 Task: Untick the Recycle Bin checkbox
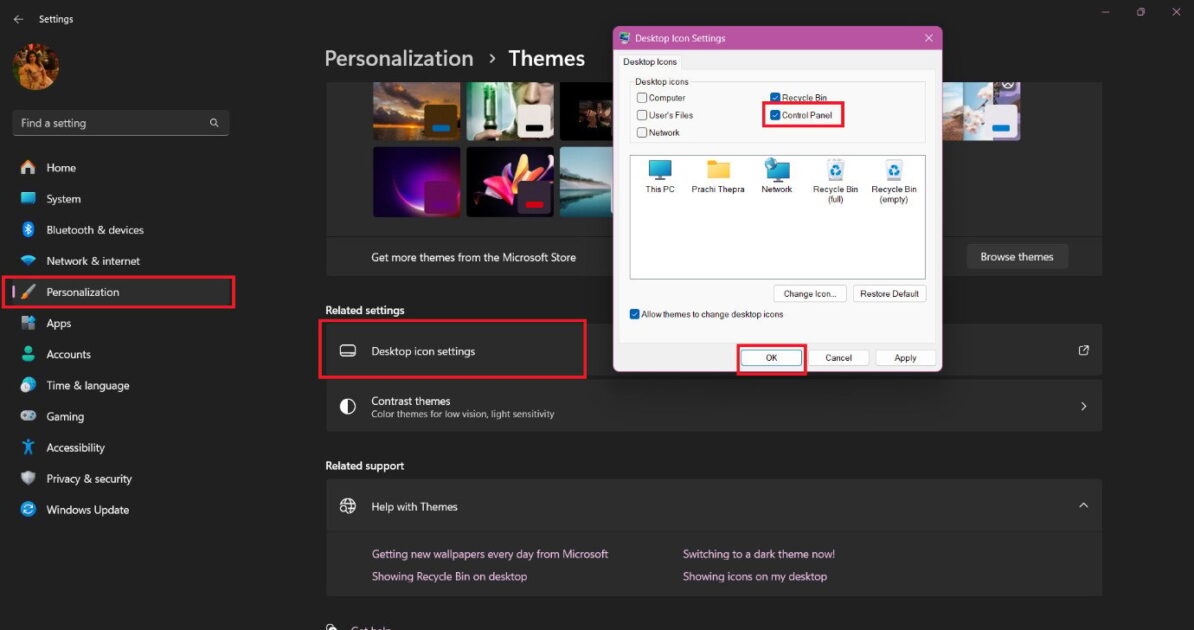point(775,98)
